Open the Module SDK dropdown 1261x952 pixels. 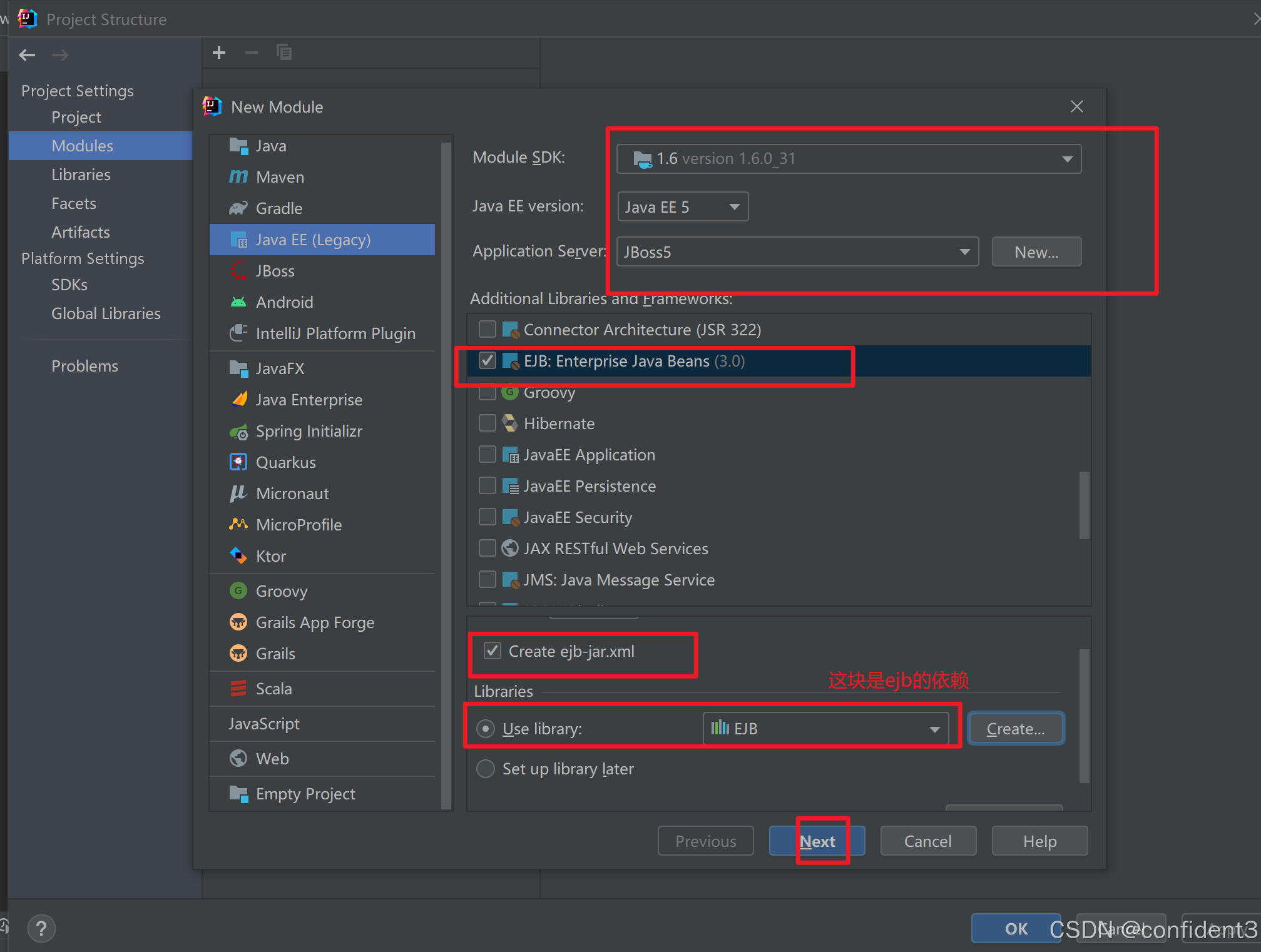tap(1066, 159)
